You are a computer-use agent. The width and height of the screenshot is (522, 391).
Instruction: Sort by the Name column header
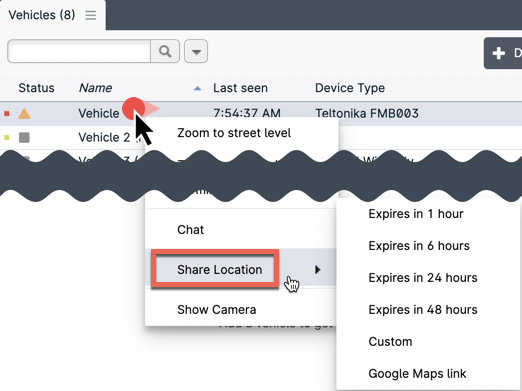coord(95,88)
